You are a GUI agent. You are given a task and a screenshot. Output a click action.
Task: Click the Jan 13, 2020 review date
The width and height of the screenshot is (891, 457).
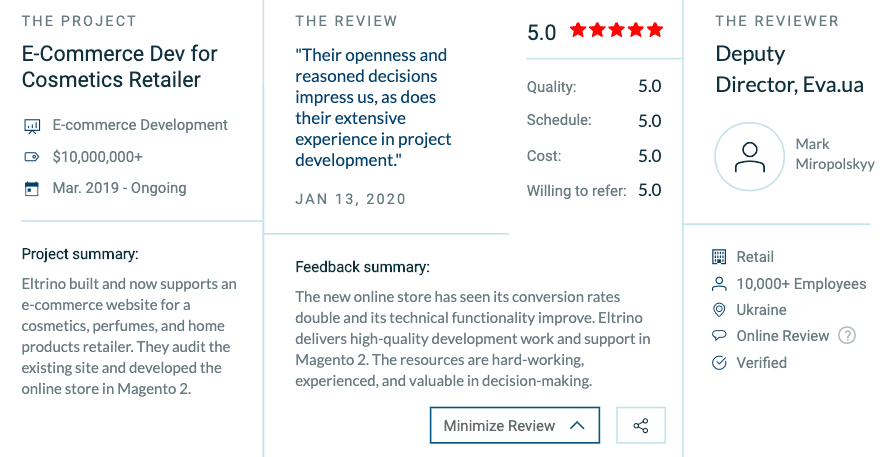point(350,199)
